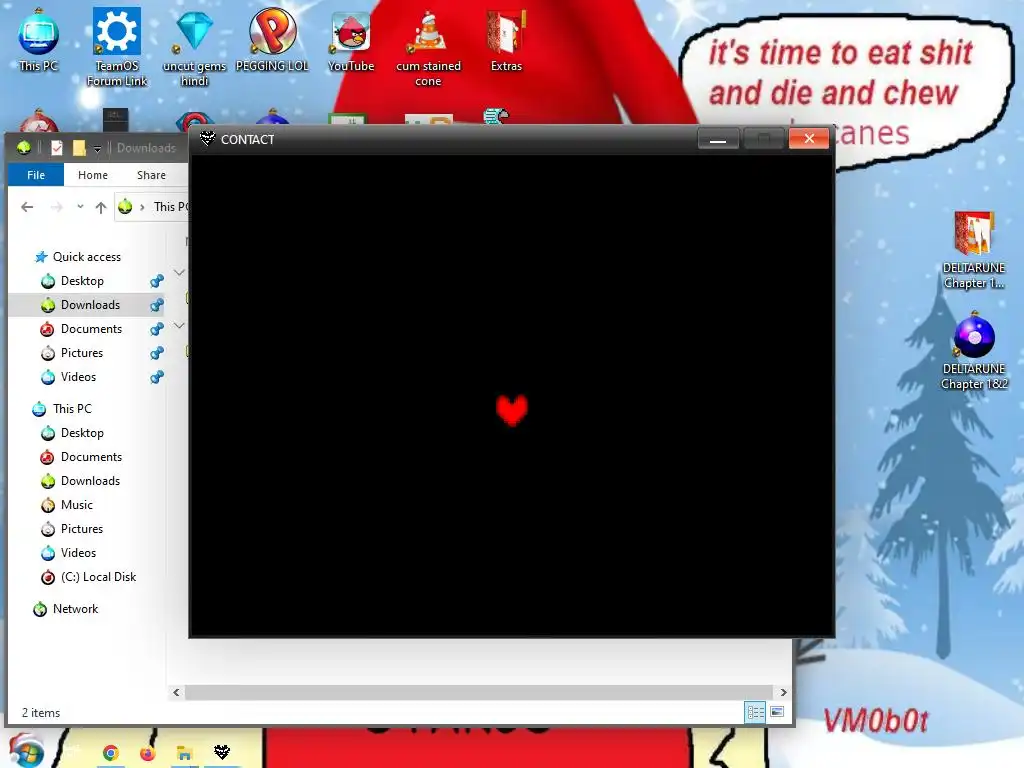Select Quick access in navigation pane
The width and height of the screenshot is (1024, 768).
(x=87, y=257)
